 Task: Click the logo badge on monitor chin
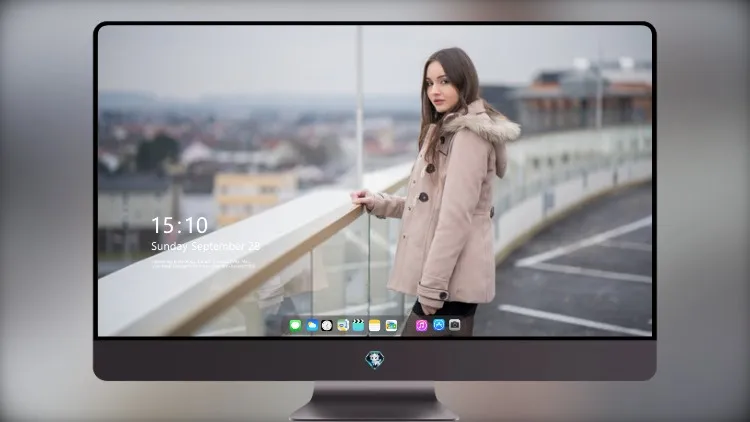[375, 360]
